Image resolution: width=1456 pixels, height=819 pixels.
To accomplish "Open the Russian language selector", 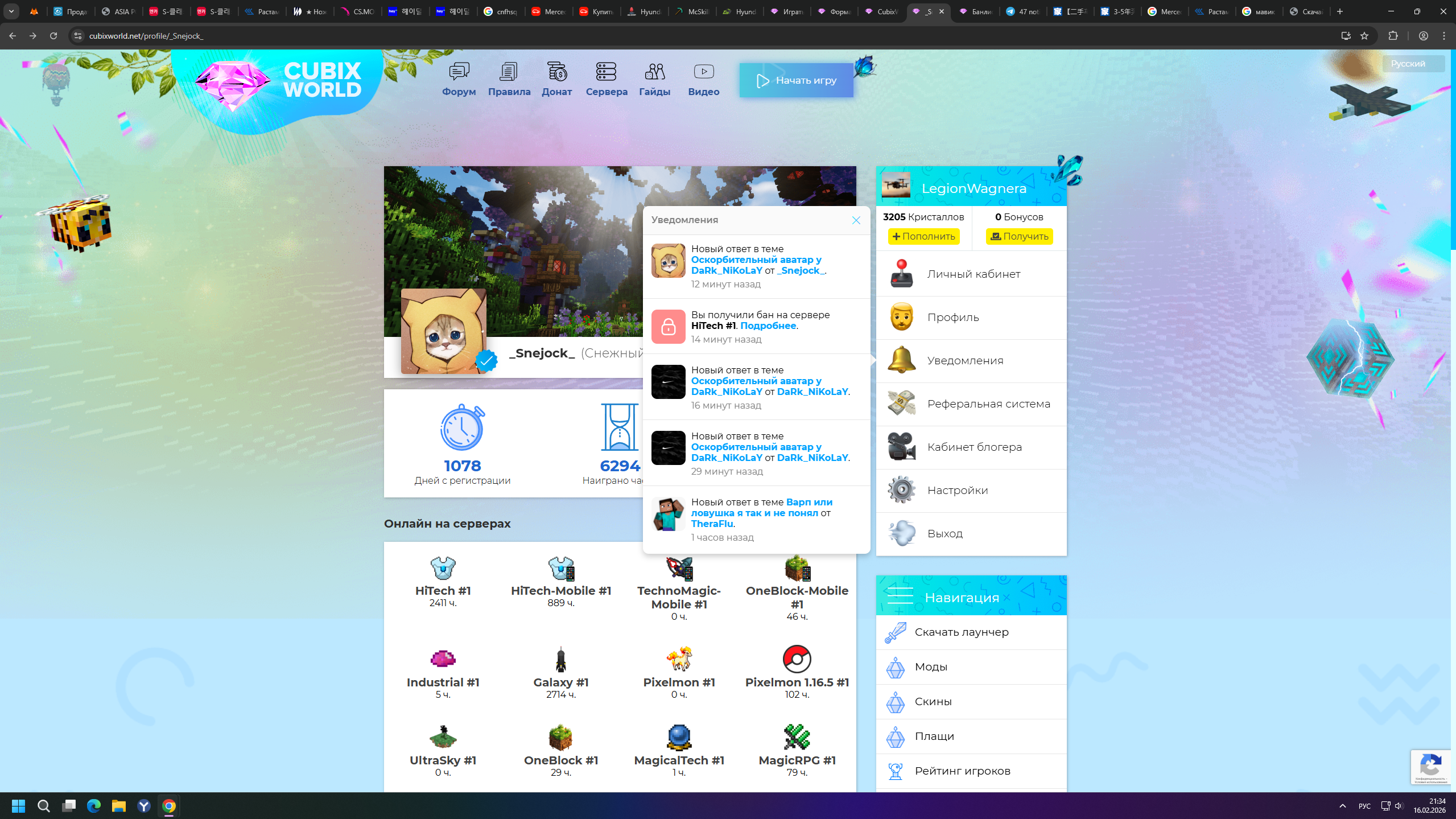I will [x=1412, y=64].
